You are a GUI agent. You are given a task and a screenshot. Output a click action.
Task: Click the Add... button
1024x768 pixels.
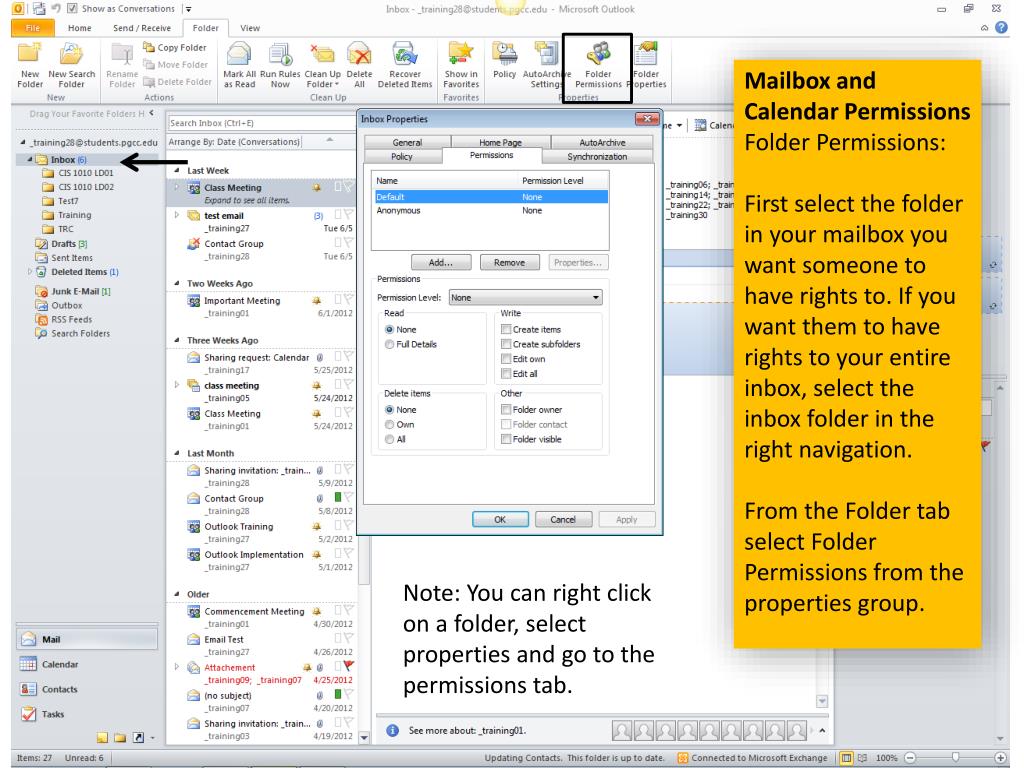[441, 263]
